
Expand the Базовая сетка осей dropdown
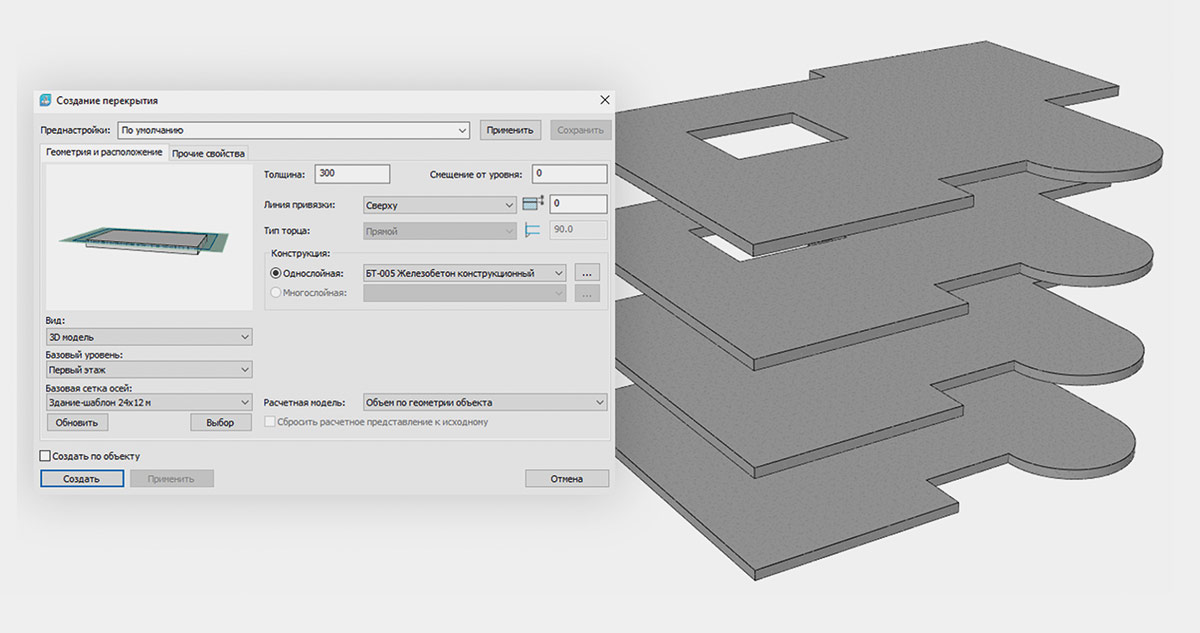[149, 402]
